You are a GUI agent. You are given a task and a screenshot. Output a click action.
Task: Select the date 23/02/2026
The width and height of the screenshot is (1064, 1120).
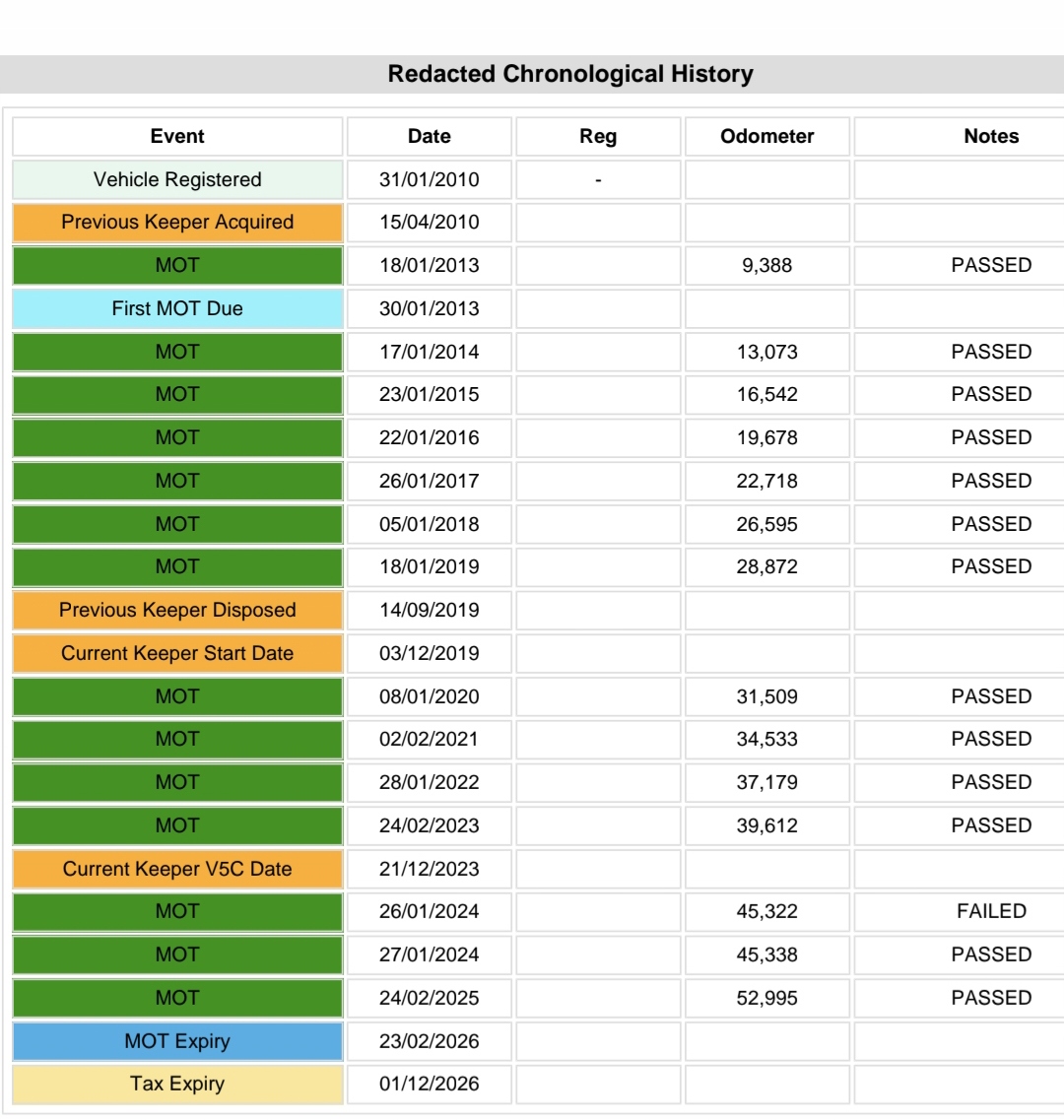tap(429, 1041)
